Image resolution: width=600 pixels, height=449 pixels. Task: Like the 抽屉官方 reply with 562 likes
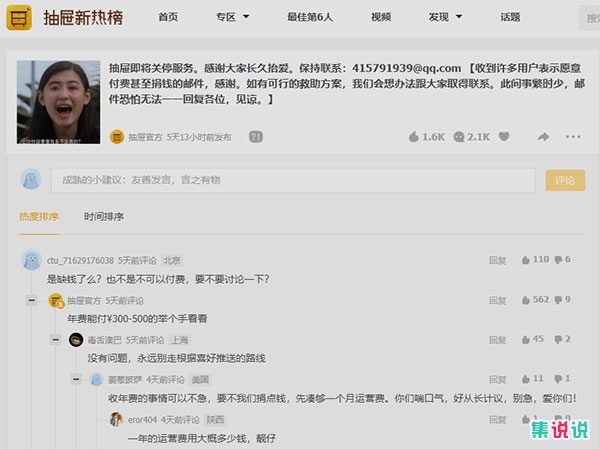tap(526, 300)
